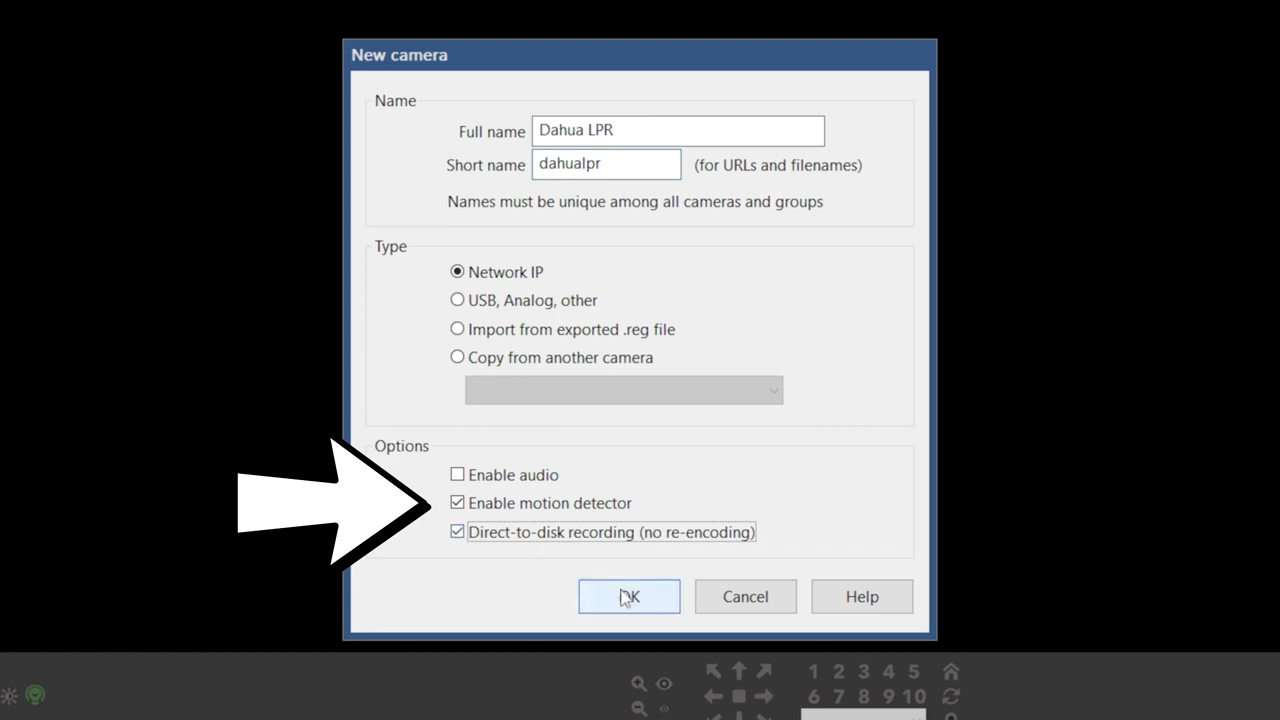Select PTZ preset 10

pyautogui.click(x=914, y=697)
